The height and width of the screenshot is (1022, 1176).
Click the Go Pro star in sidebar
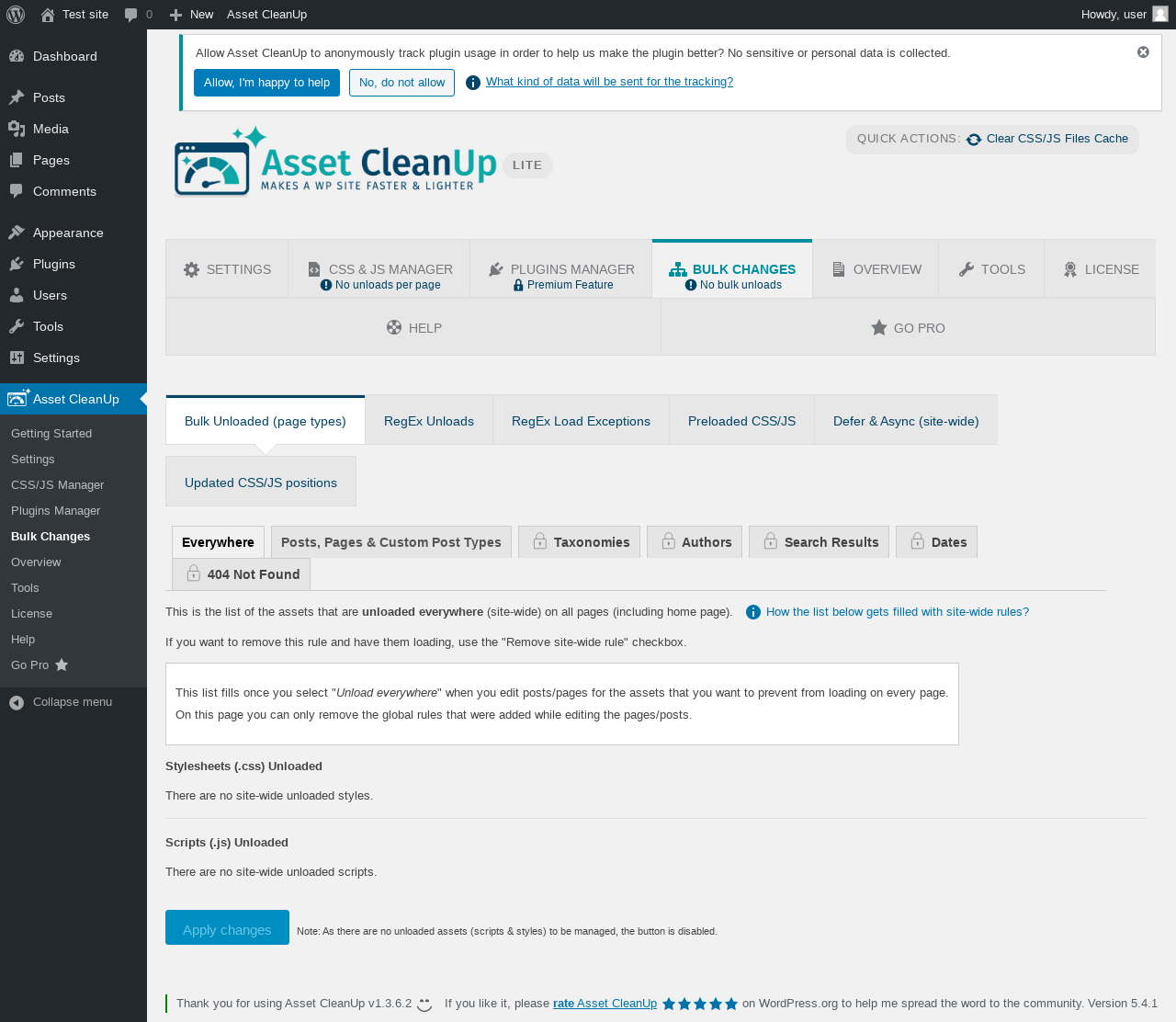tap(62, 664)
